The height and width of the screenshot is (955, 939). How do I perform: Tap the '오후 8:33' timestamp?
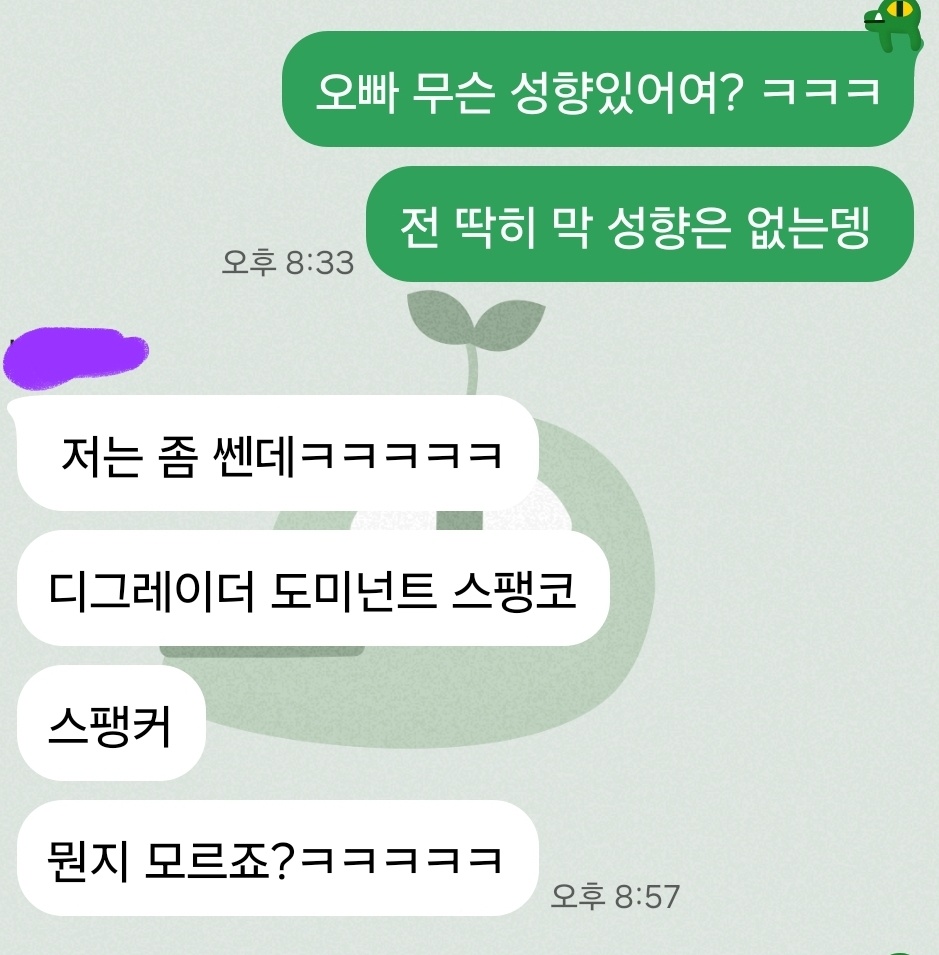coord(287,263)
